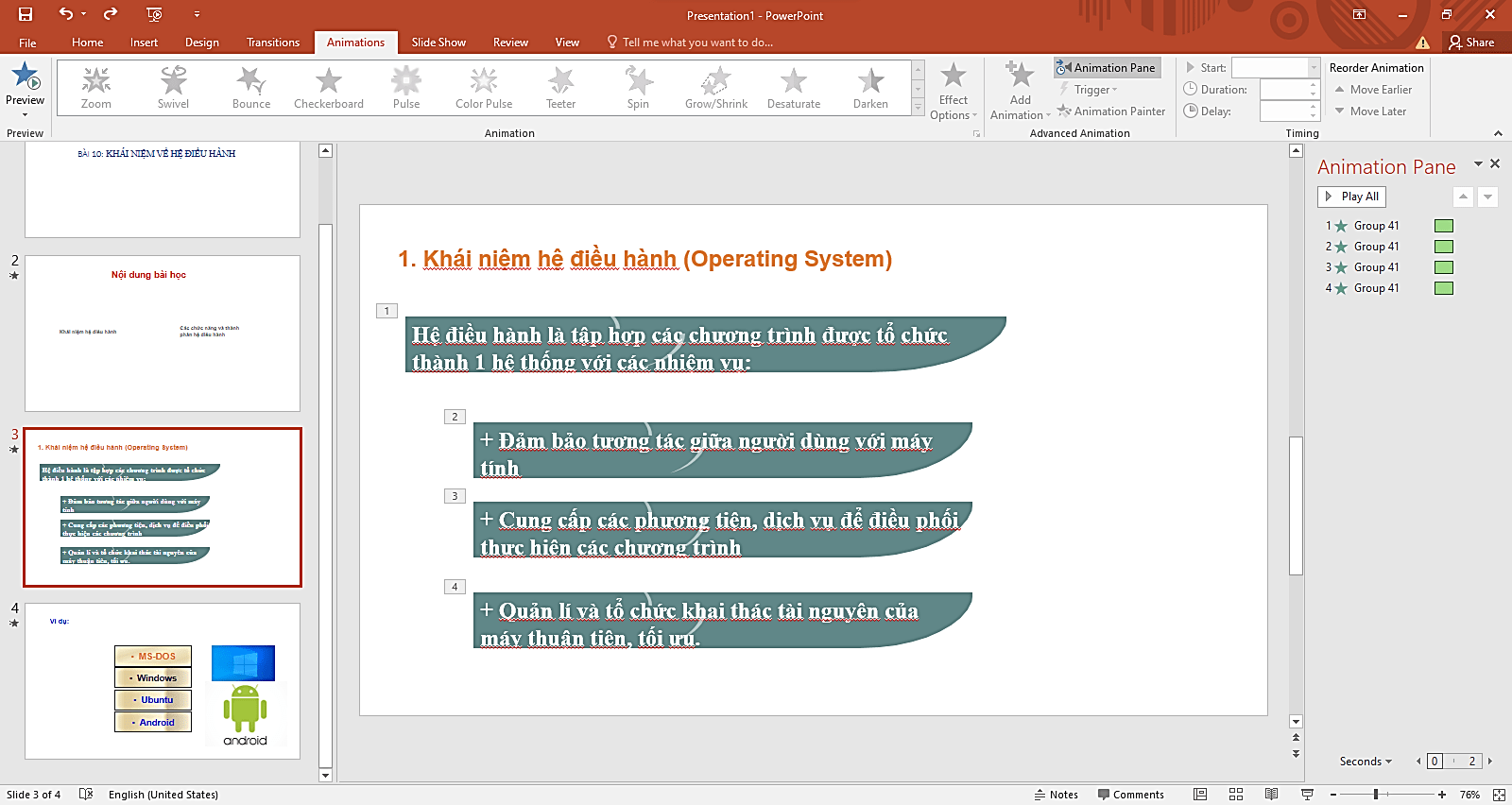The height and width of the screenshot is (805, 1512).
Task: Expand the animation gallery More arrow
Action: point(918,109)
